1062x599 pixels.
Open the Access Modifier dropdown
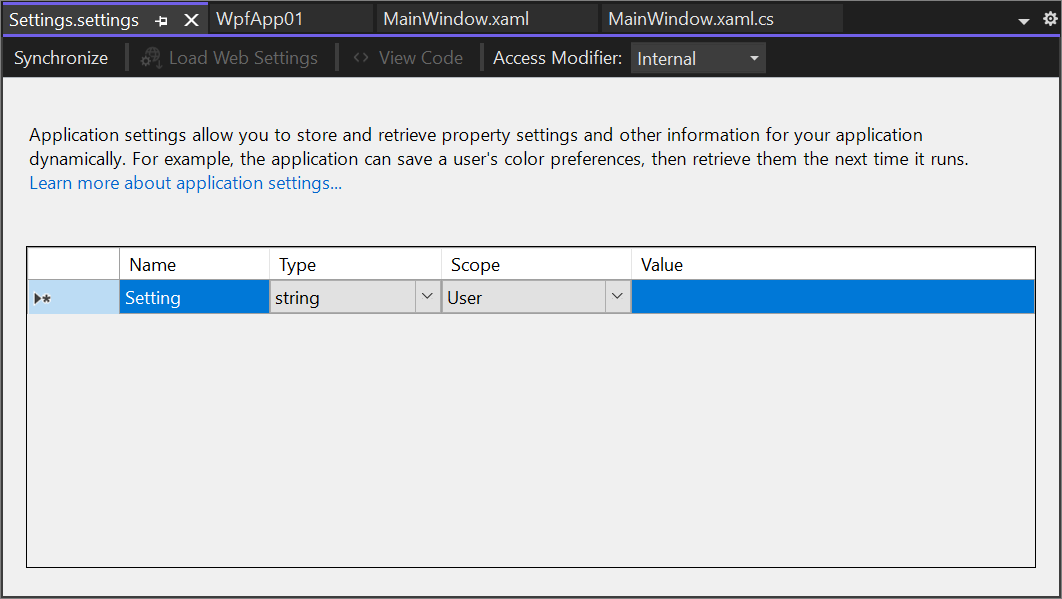click(755, 58)
